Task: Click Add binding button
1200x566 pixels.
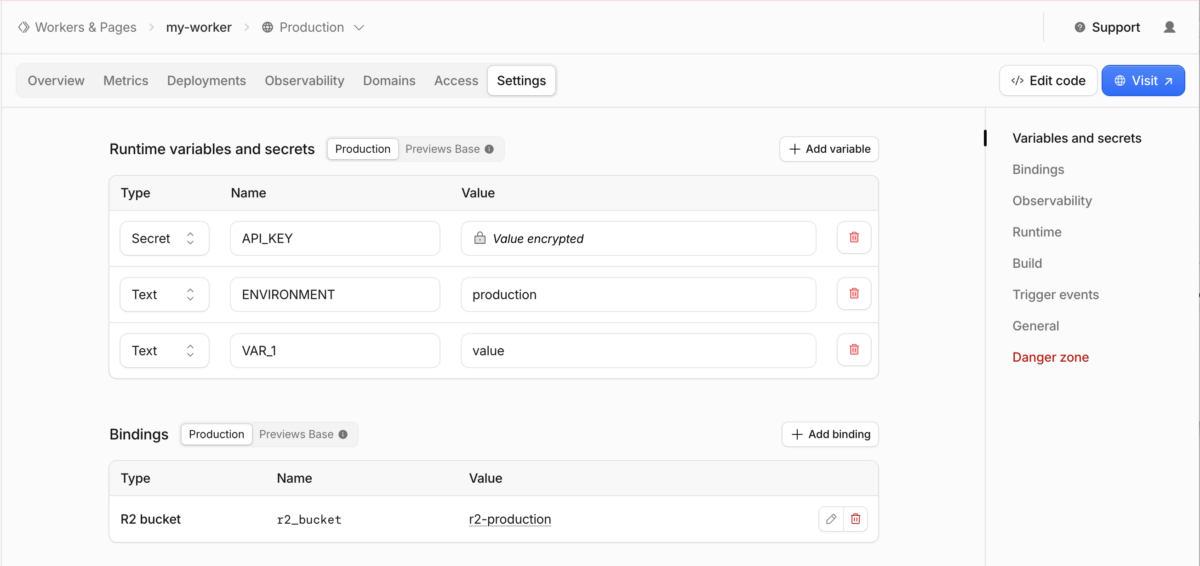Action: tap(830, 434)
